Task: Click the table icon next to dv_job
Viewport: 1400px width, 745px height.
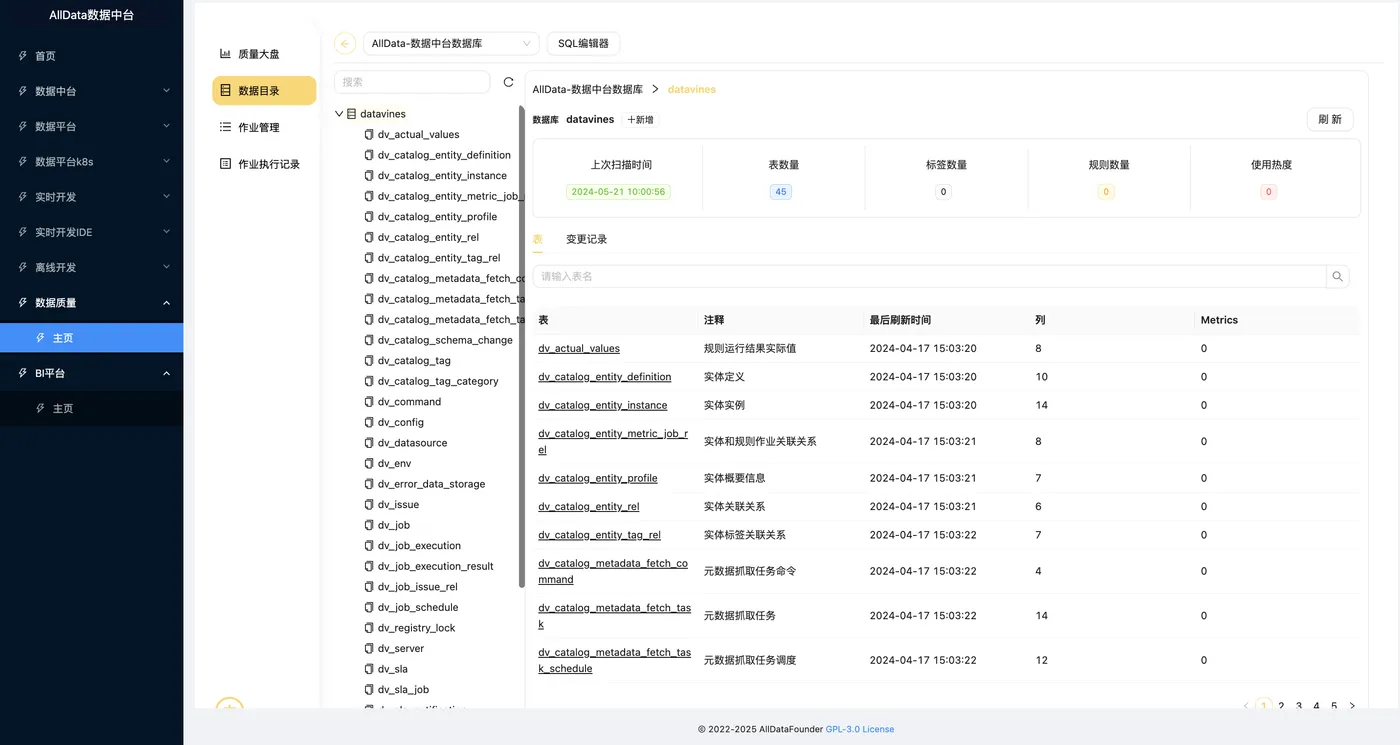Action: (369, 525)
